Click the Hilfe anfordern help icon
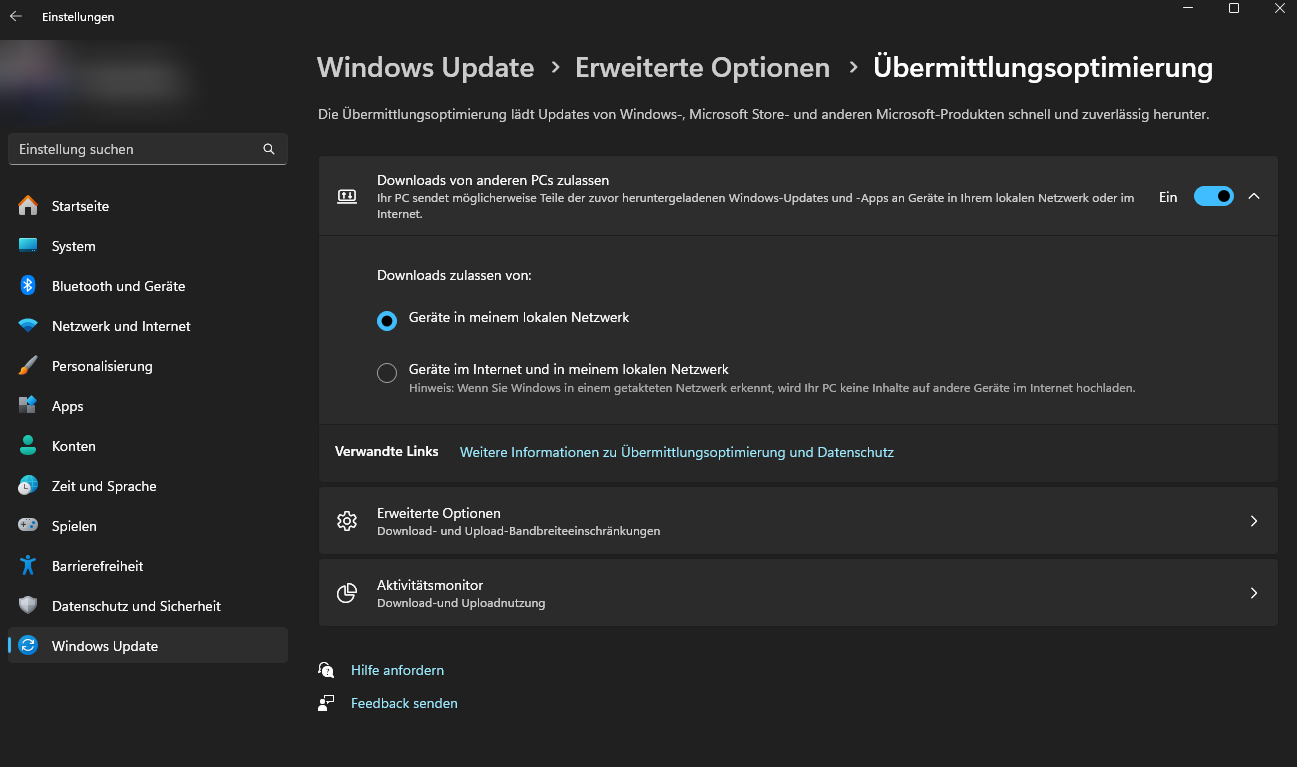 pyautogui.click(x=326, y=670)
